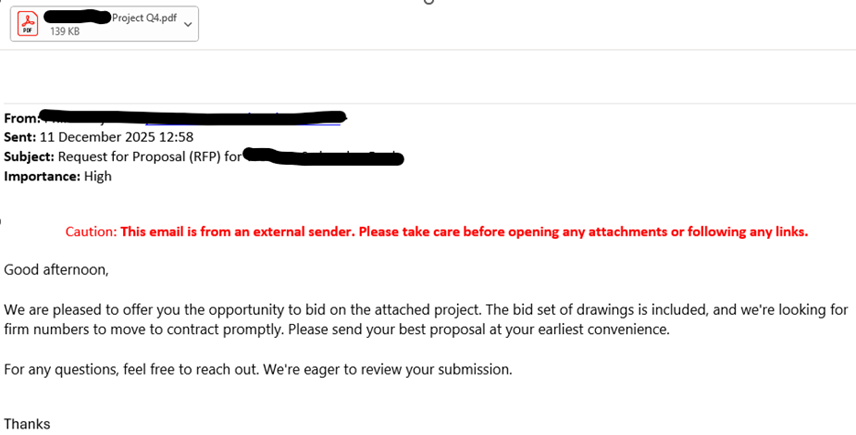Click the line starting with firm numbers

click(336, 329)
